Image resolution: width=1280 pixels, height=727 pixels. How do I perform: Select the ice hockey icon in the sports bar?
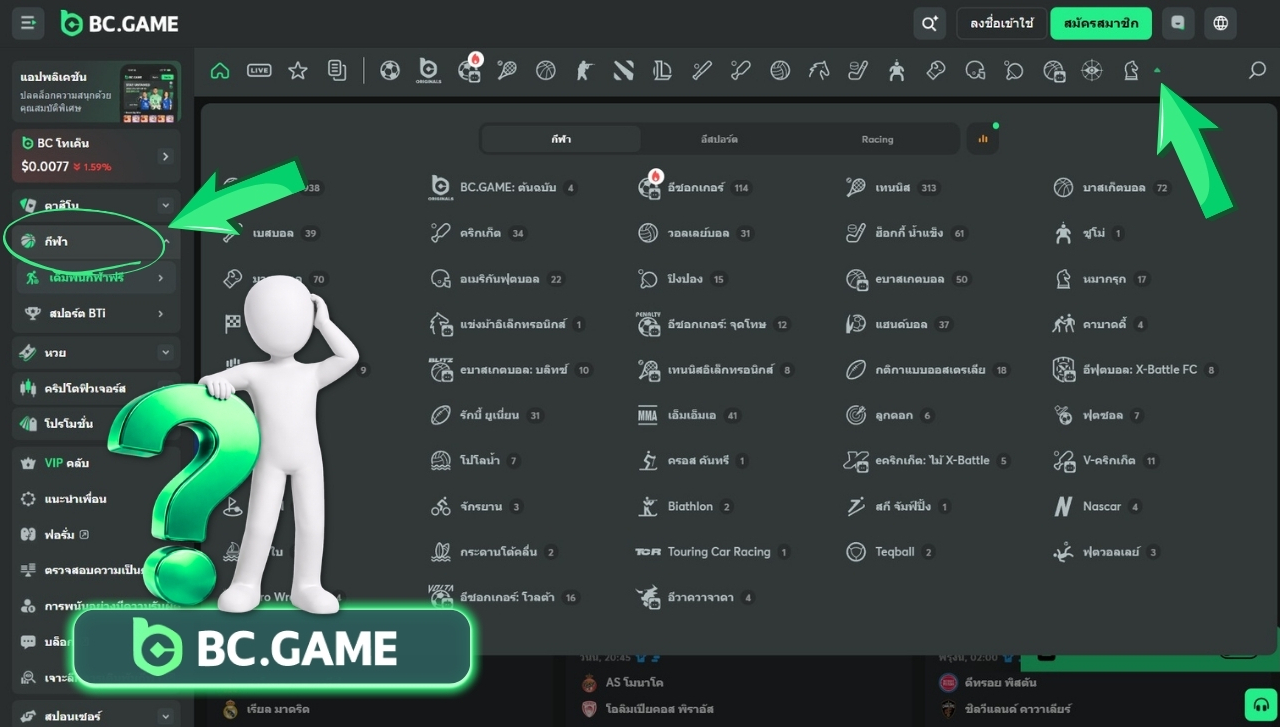click(858, 70)
